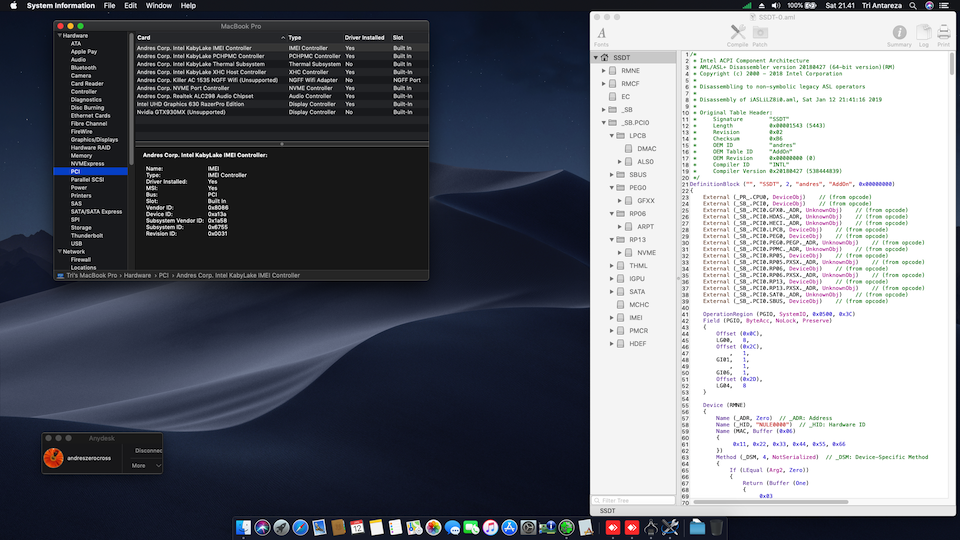Open Finder from the dock
This screenshot has height=540, width=960.
point(243,527)
